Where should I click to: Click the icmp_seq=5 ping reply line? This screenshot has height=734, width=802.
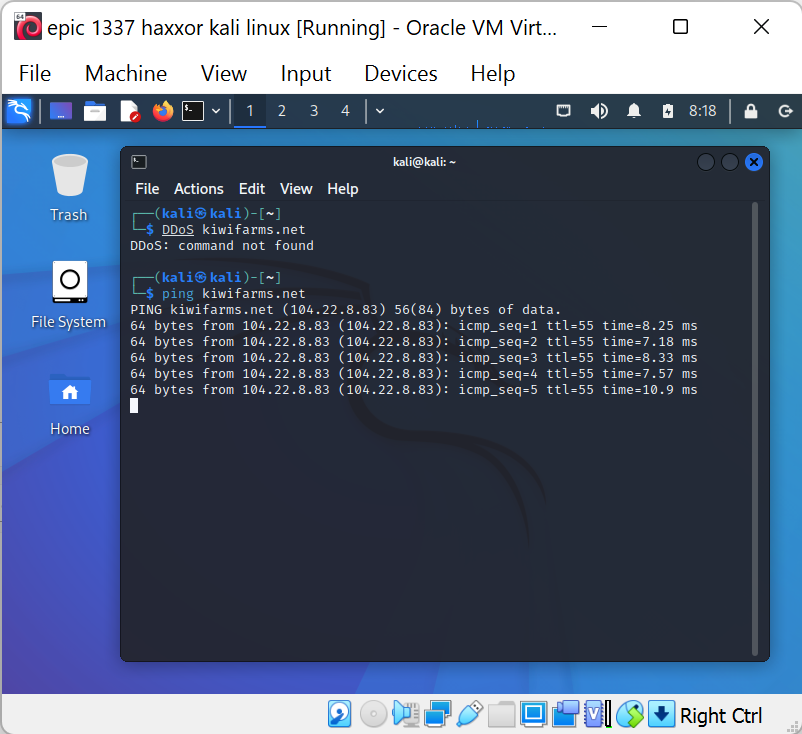pyautogui.click(x=414, y=390)
